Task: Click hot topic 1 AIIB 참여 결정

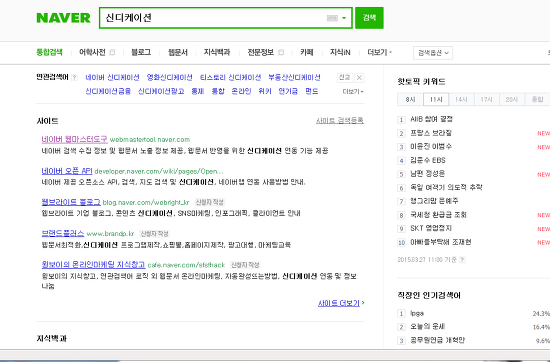Action: point(431,119)
